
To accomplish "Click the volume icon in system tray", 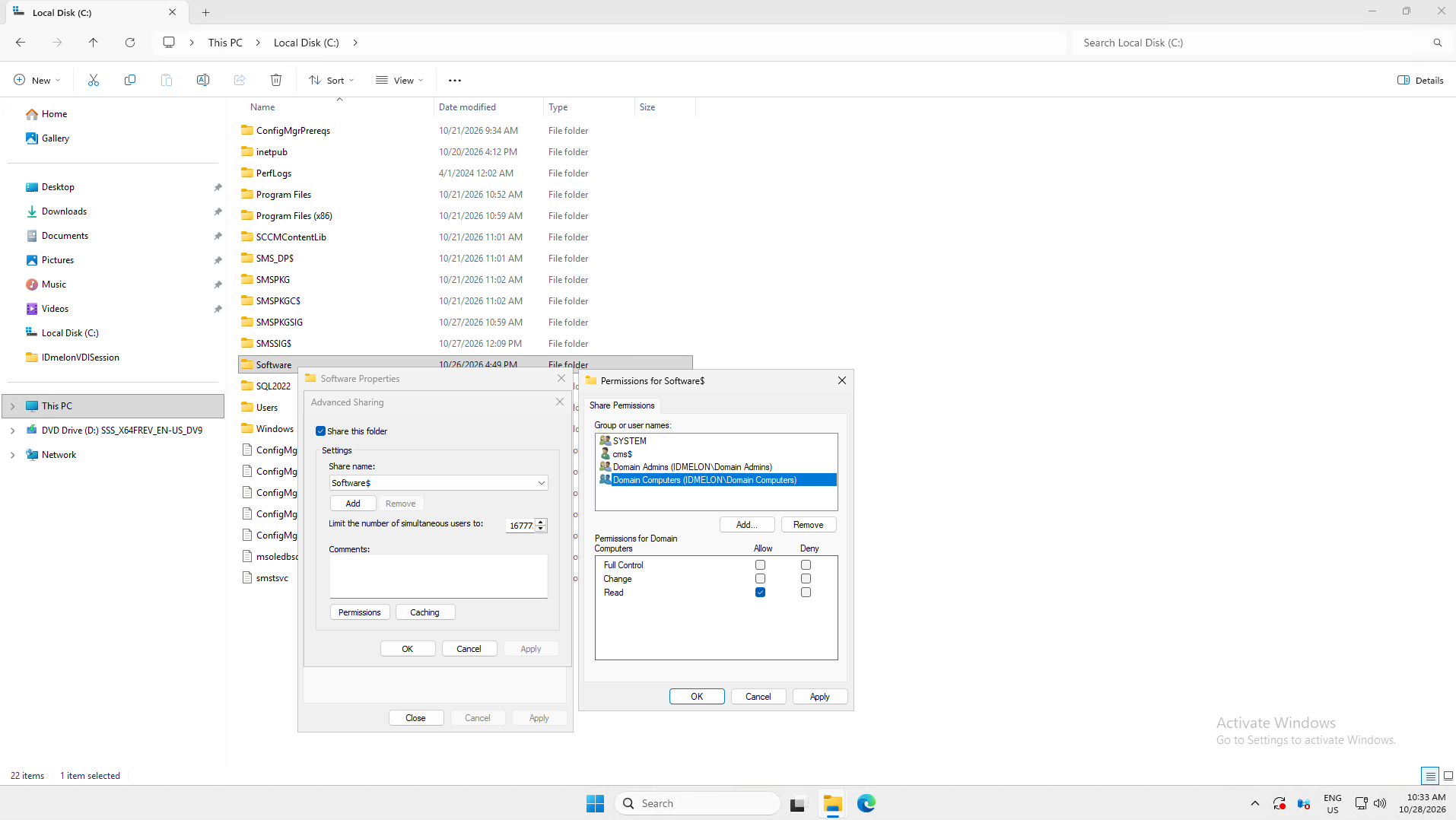I will (x=1380, y=803).
